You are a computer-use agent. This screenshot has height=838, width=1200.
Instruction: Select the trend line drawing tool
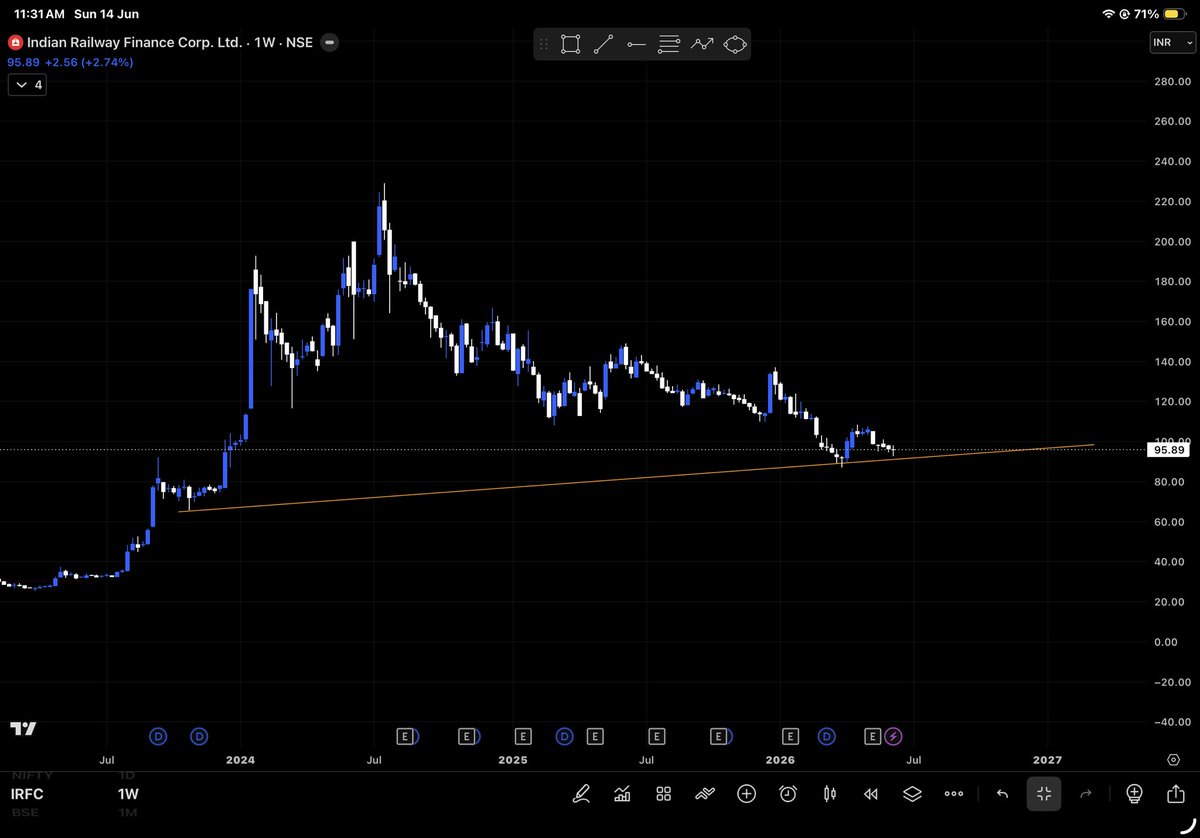(603, 44)
